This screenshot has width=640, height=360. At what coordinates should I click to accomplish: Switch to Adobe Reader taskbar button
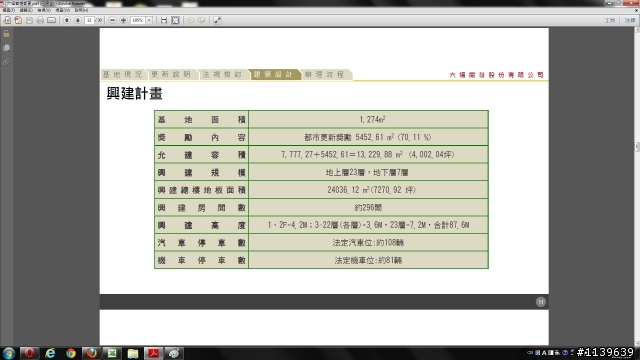[153, 353]
